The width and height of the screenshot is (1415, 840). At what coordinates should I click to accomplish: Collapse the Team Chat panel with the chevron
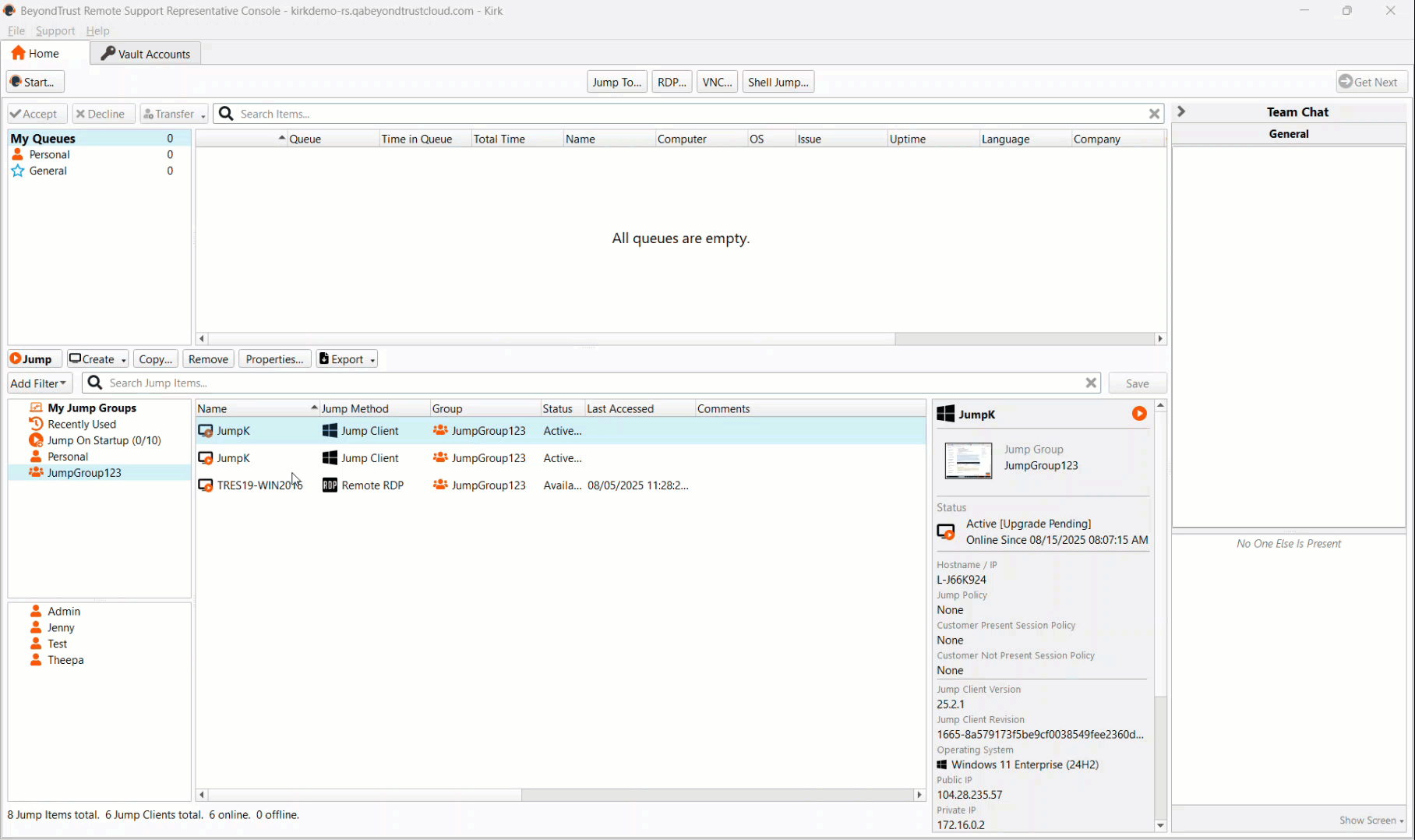coord(1181,111)
